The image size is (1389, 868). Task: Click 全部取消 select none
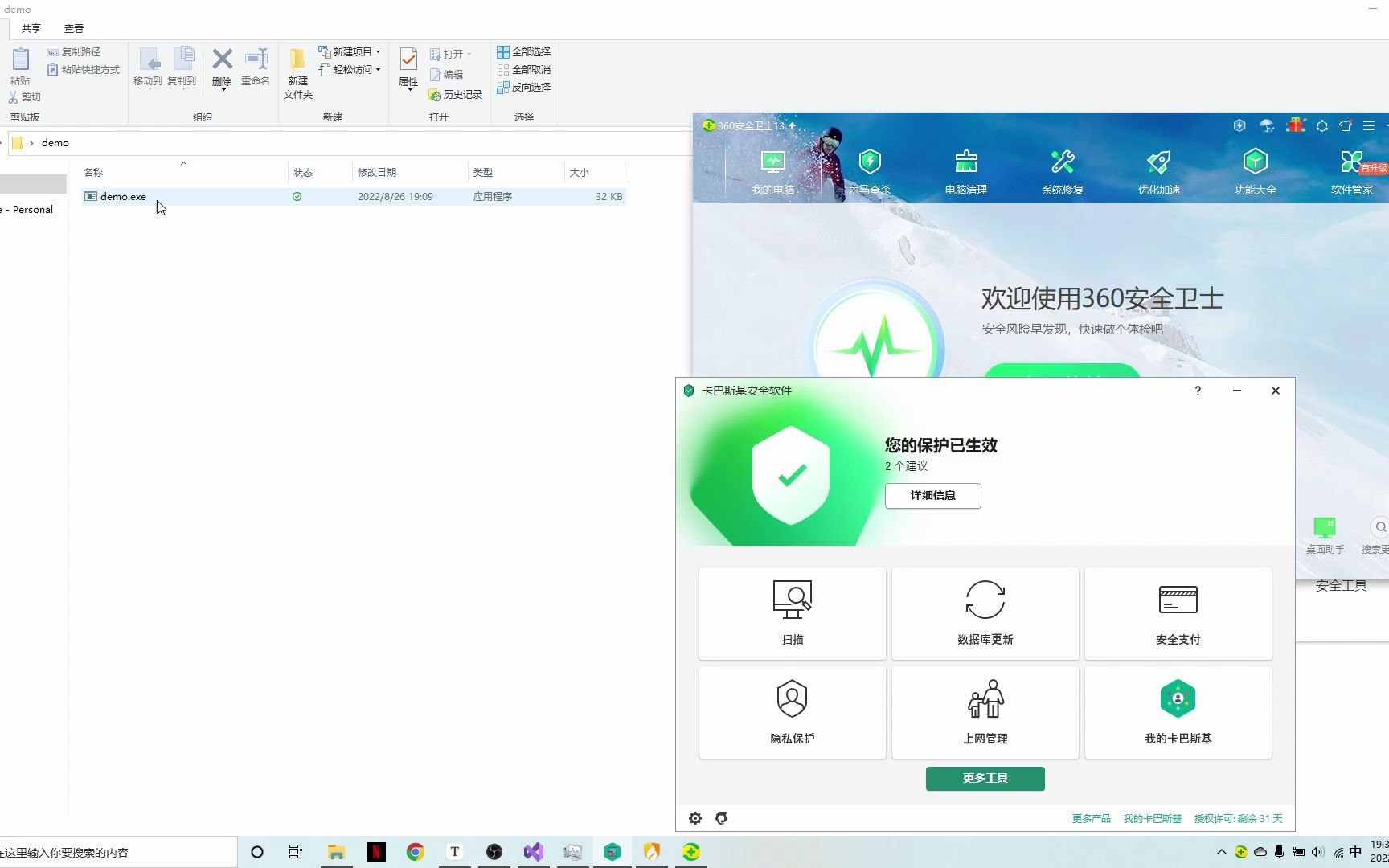523,70
